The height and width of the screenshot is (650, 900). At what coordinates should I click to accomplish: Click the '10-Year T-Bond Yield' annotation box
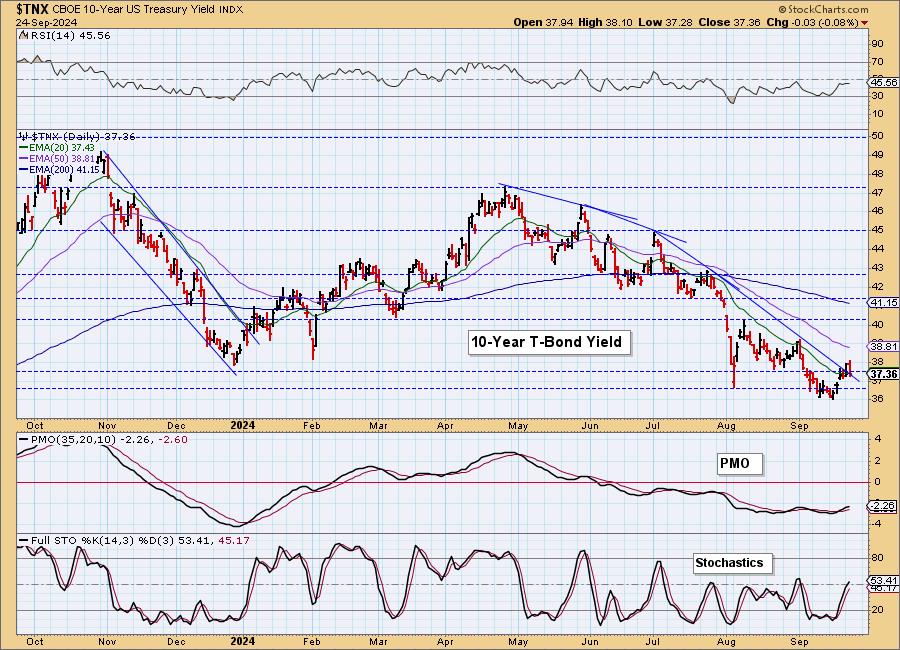tap(547, 342)
